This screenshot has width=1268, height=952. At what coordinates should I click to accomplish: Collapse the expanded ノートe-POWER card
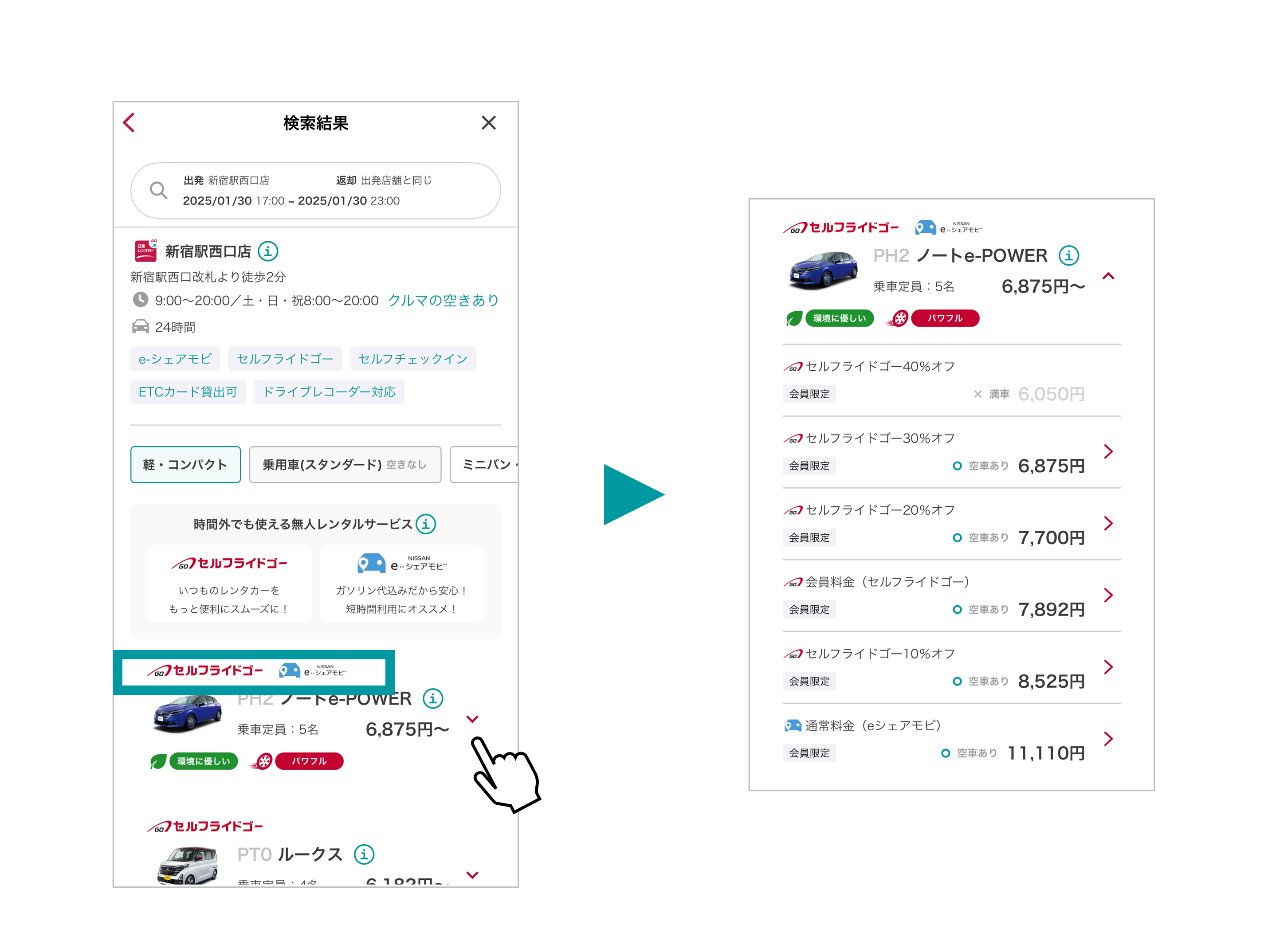1108,276
